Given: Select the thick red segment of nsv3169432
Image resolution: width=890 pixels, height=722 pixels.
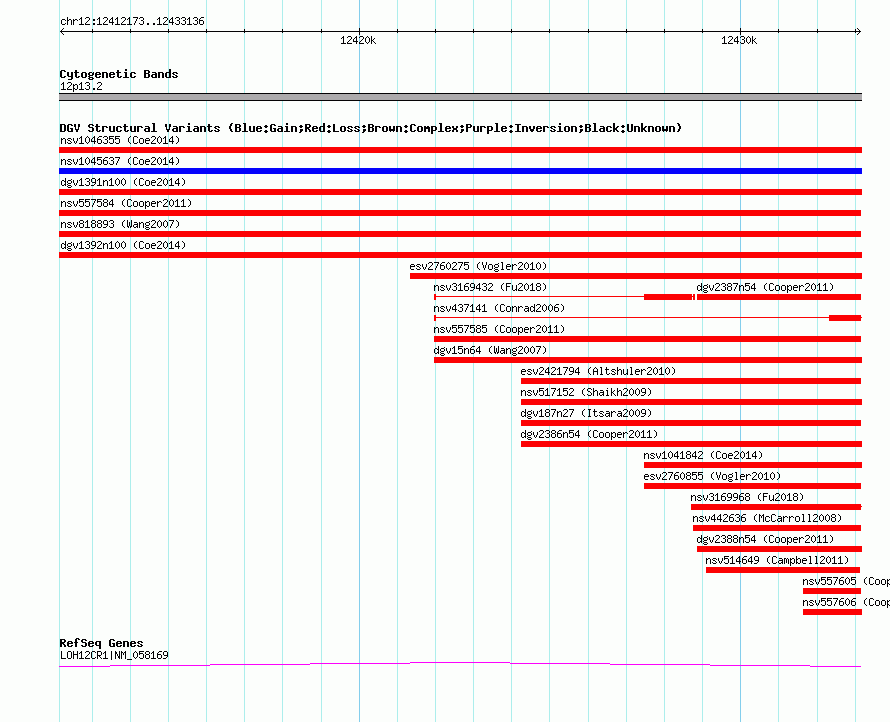Looking at the screenshot, I should click(668, 297).
